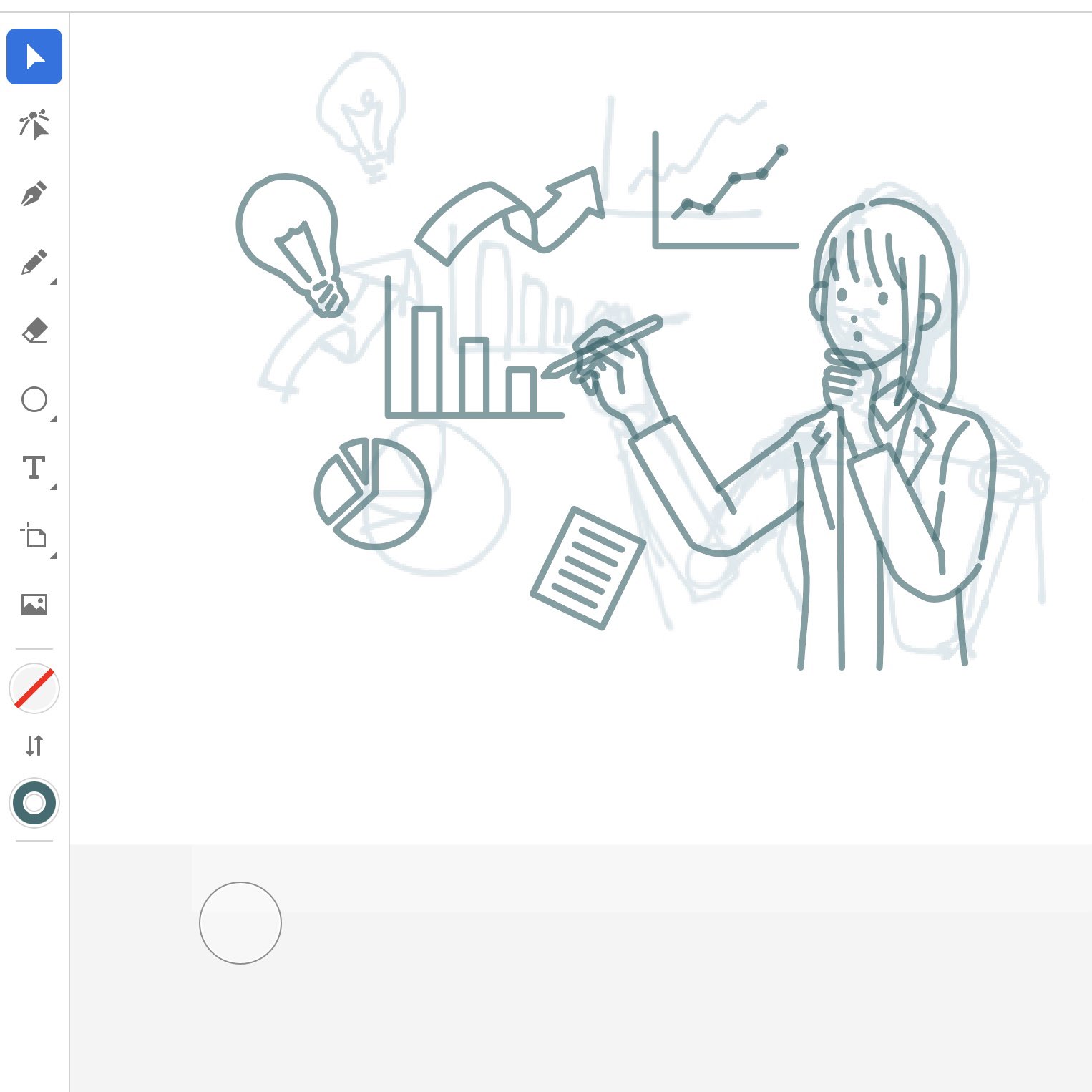1092x1092 pixels.
Task: Open the Image import tool
Action: (34, 605)
